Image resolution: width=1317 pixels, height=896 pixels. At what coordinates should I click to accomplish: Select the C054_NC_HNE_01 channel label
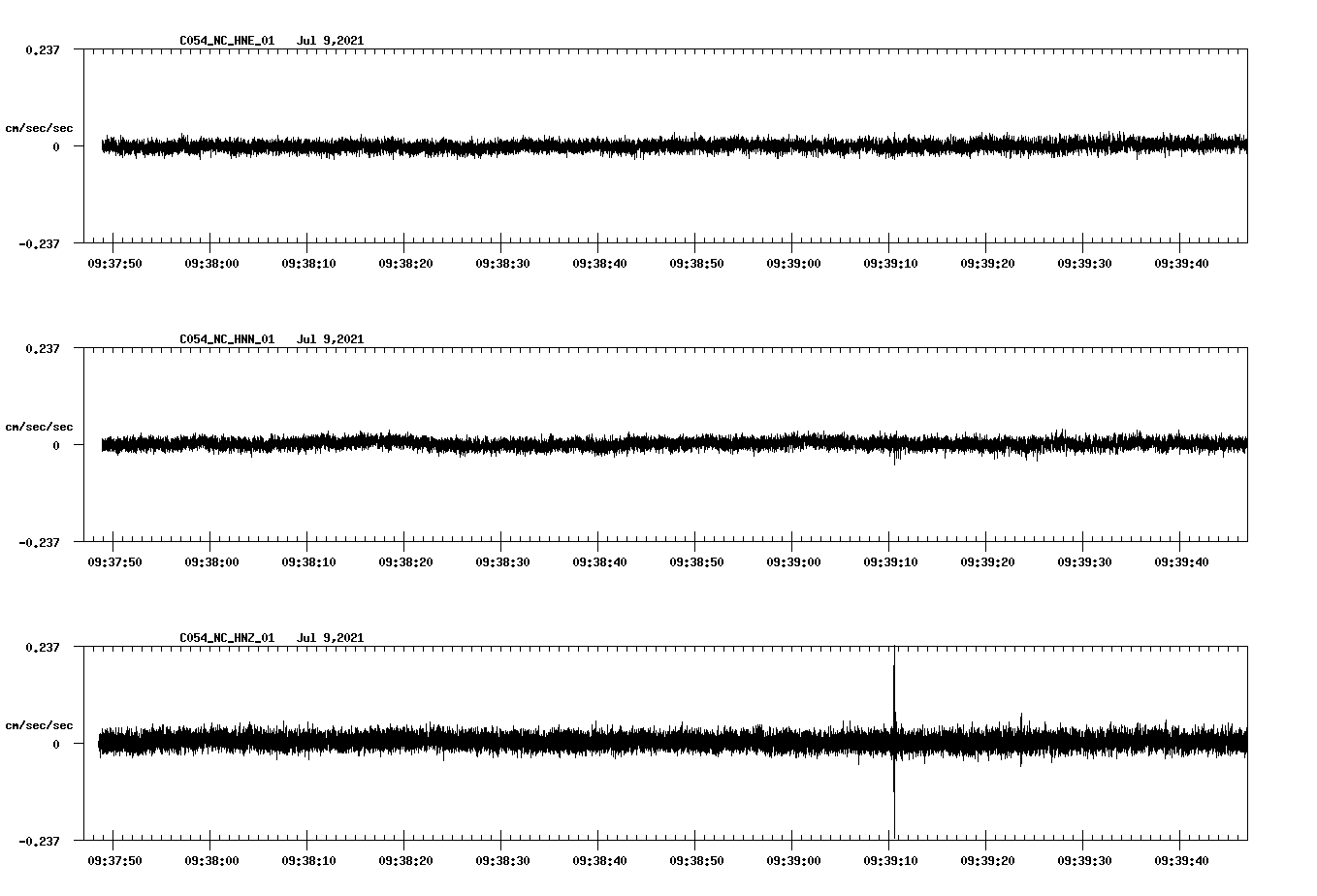click(x=226, y=41)
